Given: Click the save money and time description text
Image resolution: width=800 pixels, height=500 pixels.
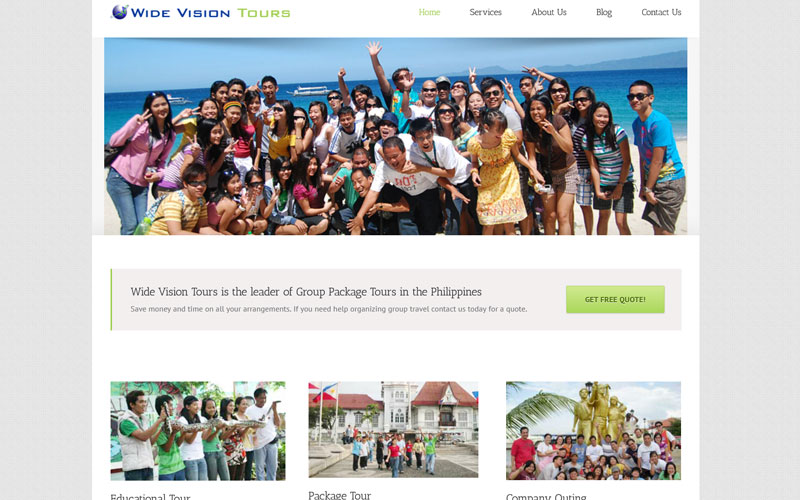Looking at the screenshot, I should [x=329, y=309].
